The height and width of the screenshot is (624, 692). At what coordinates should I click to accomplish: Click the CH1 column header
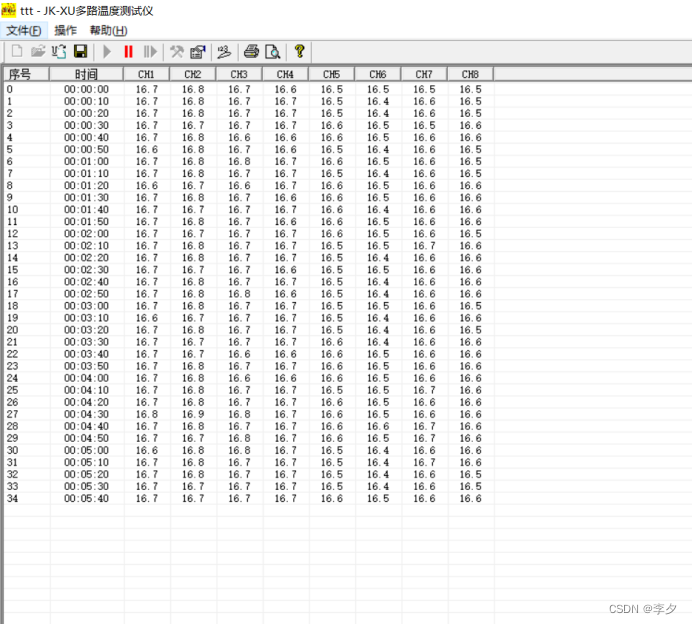(146, 74)
